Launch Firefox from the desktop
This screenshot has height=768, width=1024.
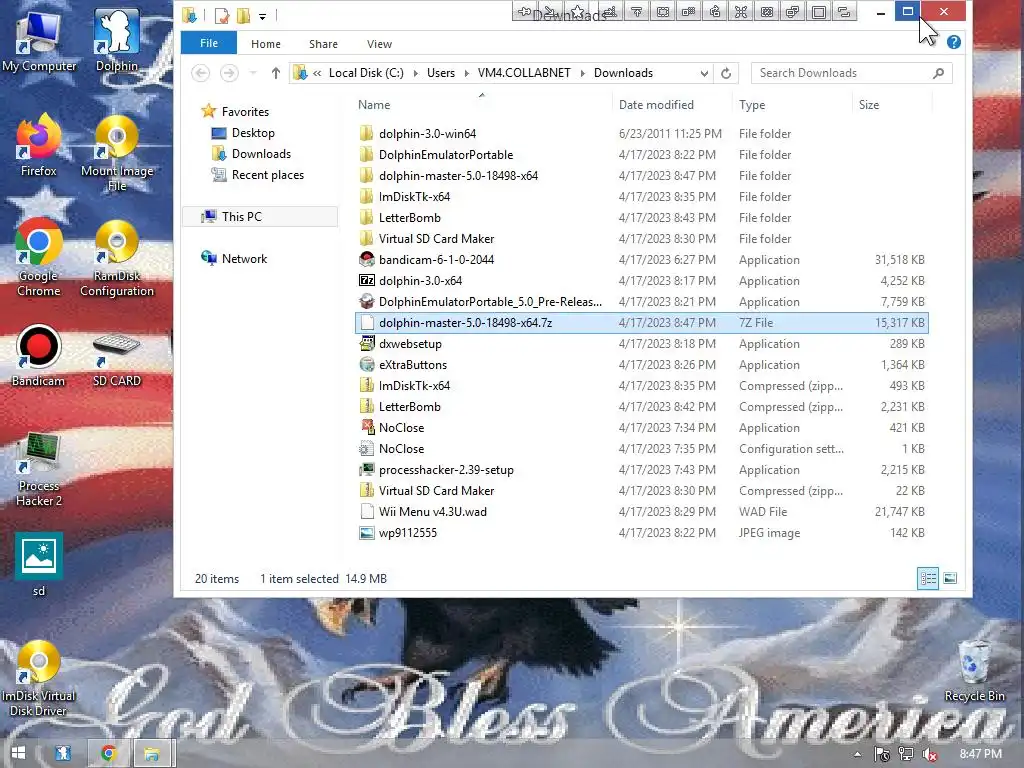39,145
